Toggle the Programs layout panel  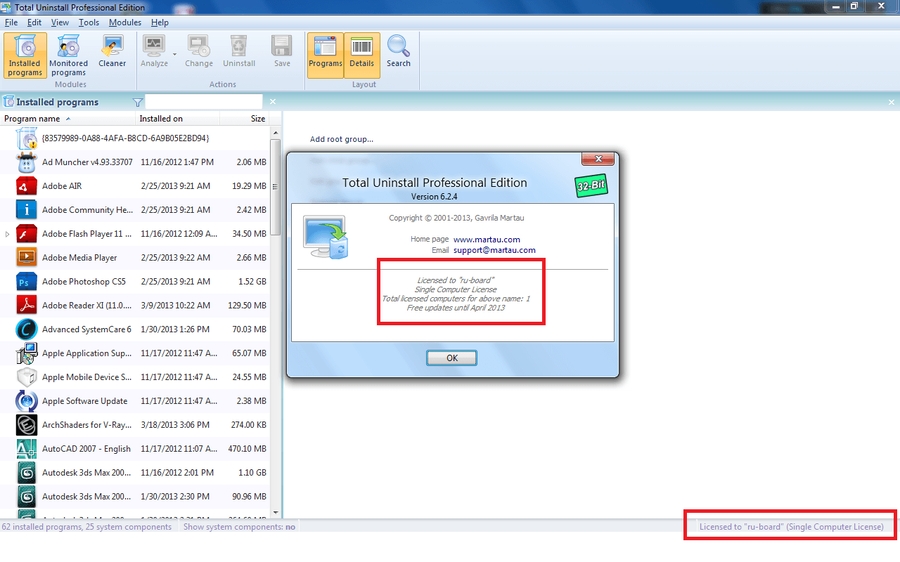[325, 55]
